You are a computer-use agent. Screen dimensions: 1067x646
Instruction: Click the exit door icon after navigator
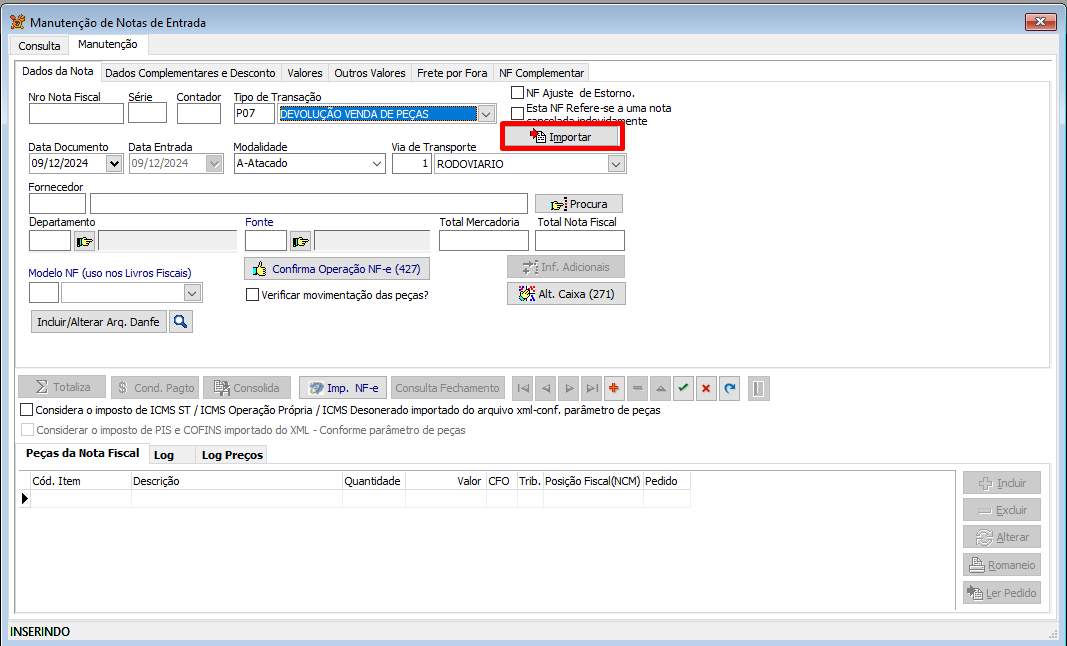point(759,389)
